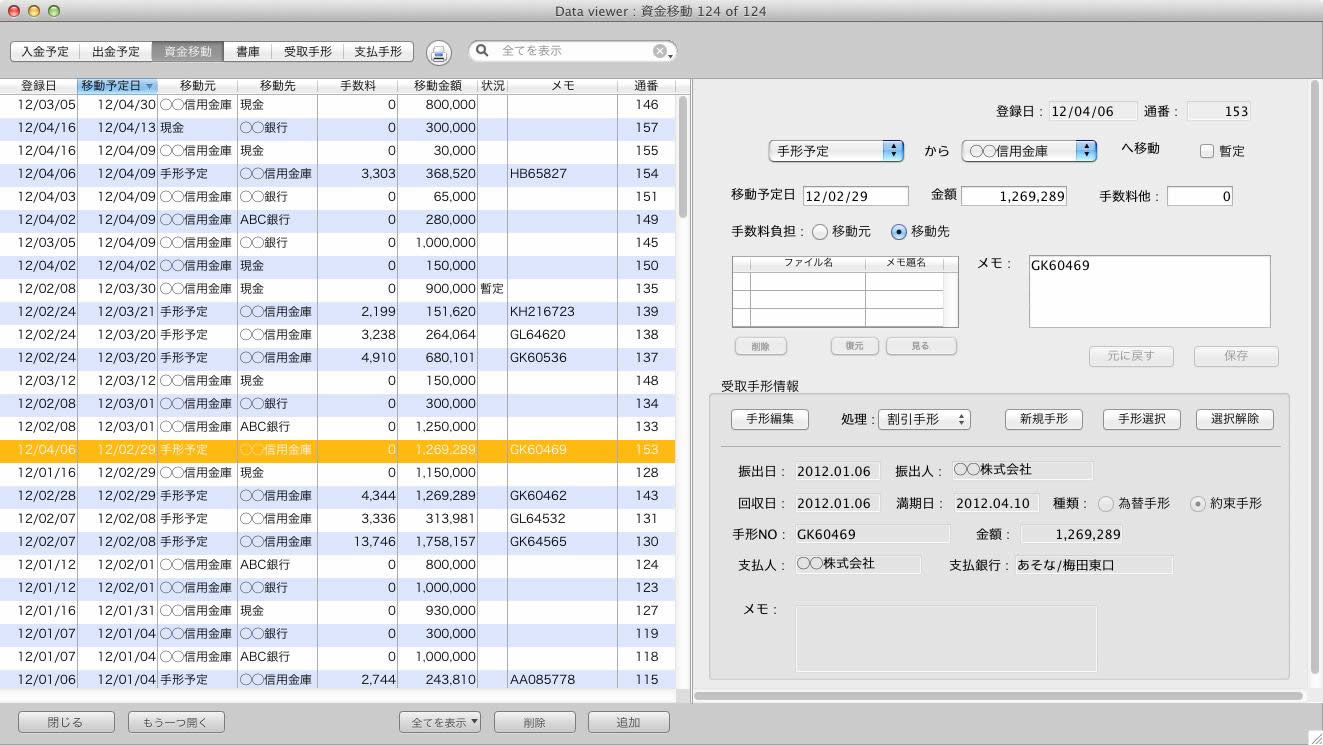
Task: Check the 暫定 checkbox
Action: coord(1207,151)
